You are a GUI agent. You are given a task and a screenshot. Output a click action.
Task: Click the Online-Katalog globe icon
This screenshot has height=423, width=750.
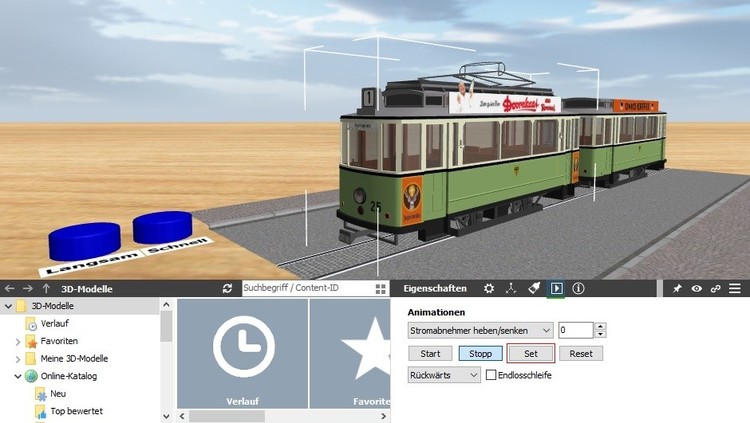[31, 376]
